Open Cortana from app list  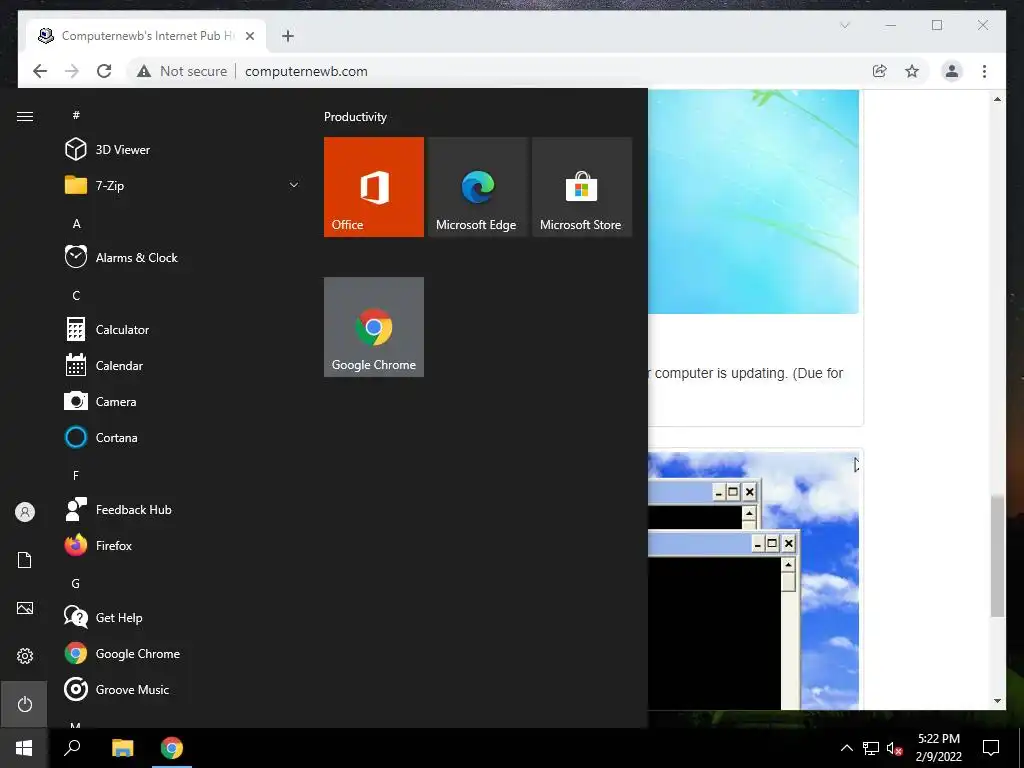click(180, 438)
